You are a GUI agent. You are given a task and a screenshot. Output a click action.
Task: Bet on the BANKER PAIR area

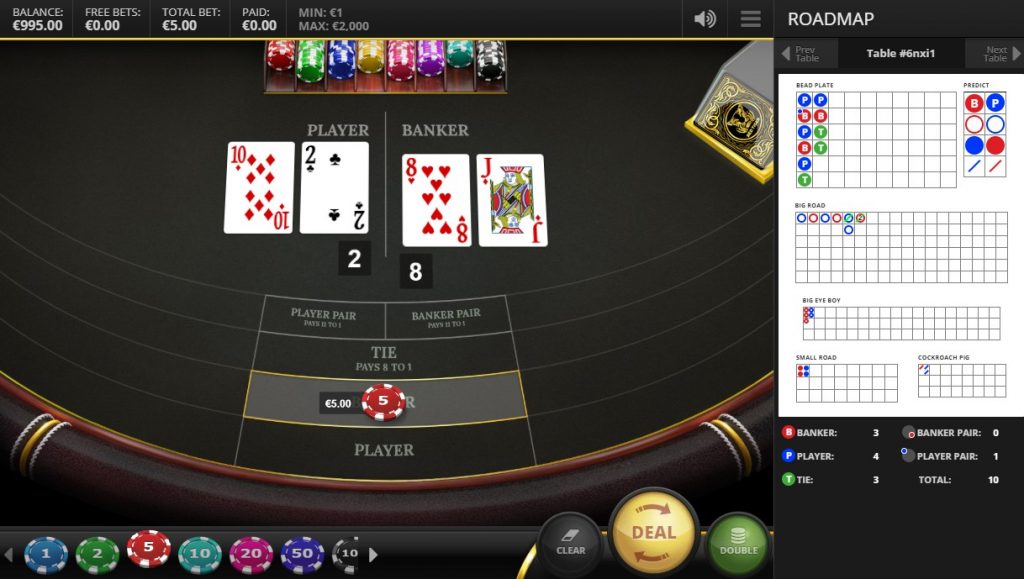click(447, 317)
